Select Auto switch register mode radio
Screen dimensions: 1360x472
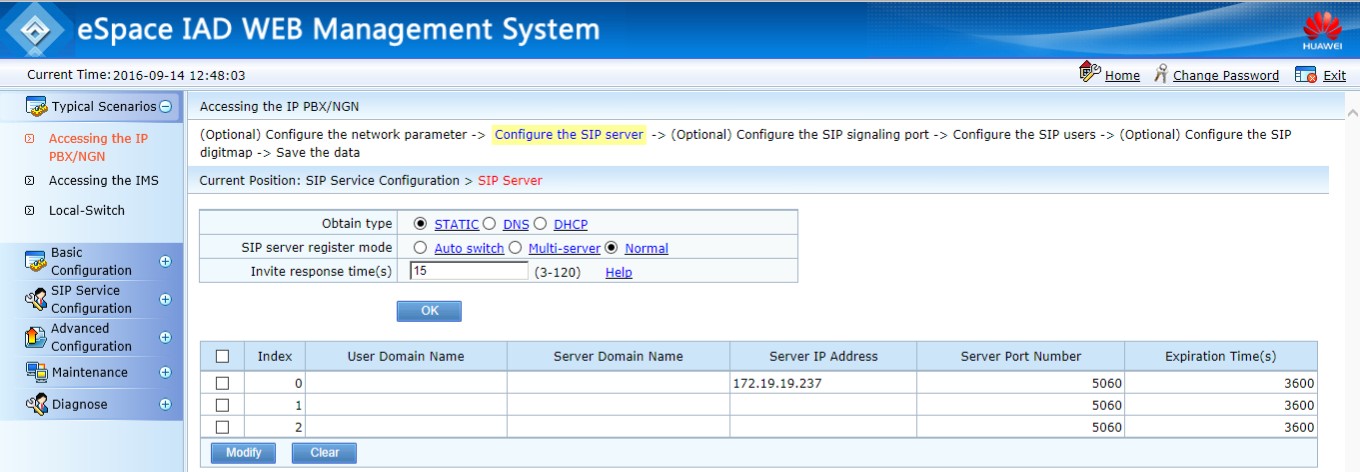coord(420,248)
